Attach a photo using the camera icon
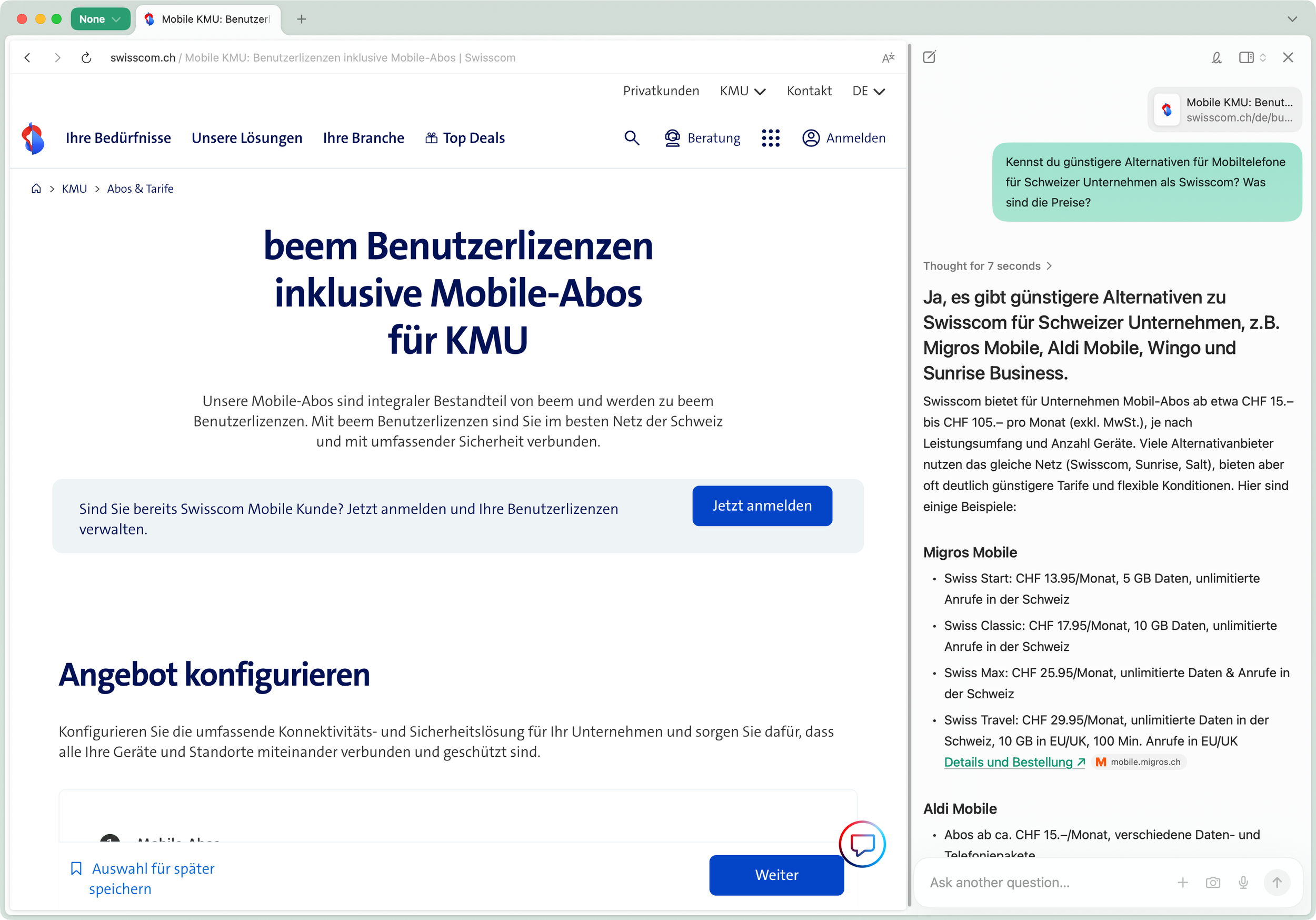 [x=1213, y=882]
